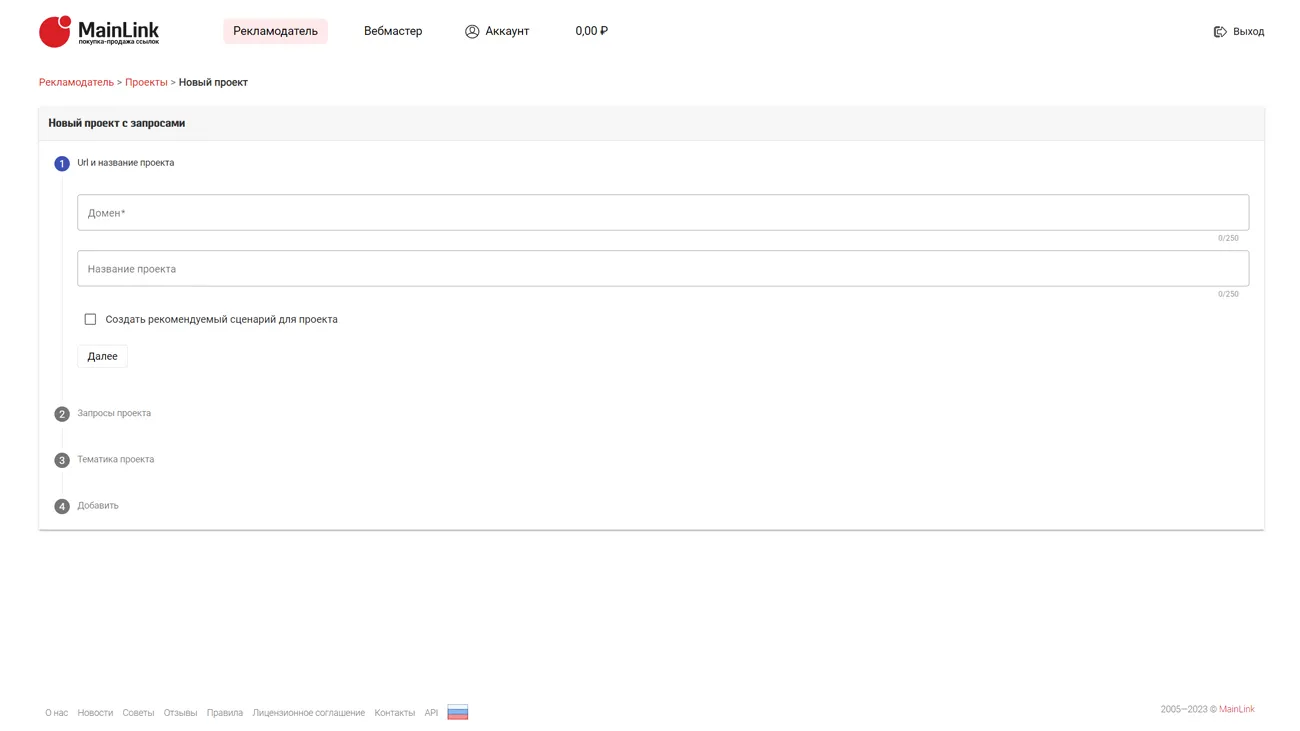
Task: Click the account user icon
Action: tap(472, 32)
